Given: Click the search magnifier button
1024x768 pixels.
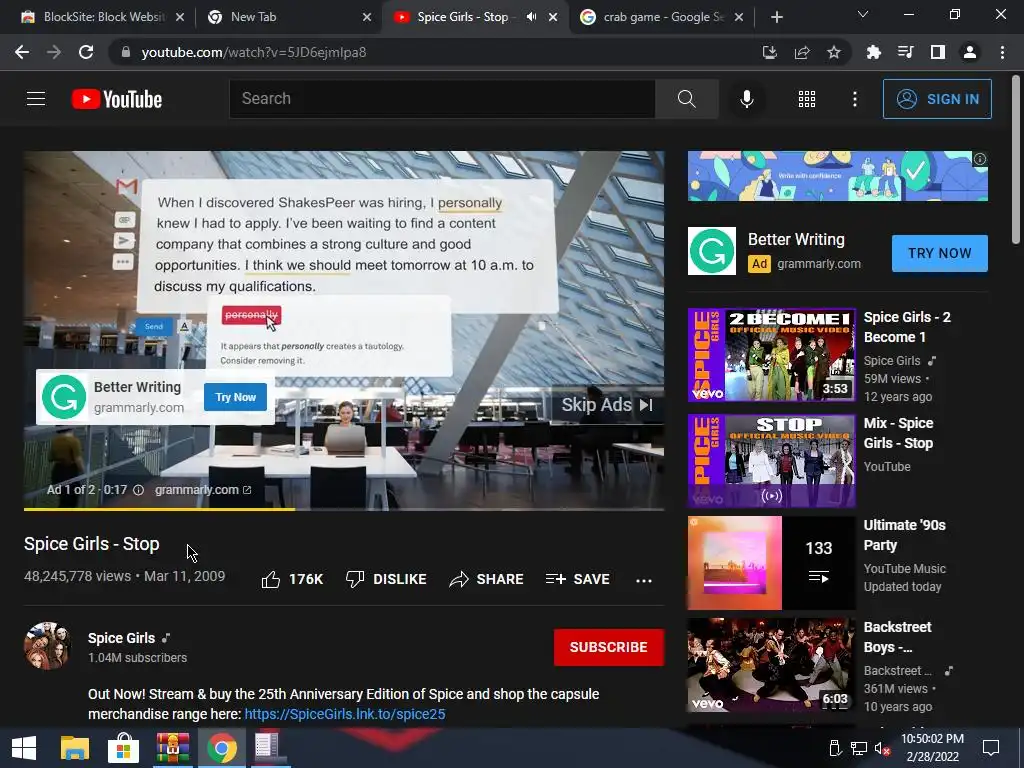Looking at the screenshot, I should (x=686, y=99).
